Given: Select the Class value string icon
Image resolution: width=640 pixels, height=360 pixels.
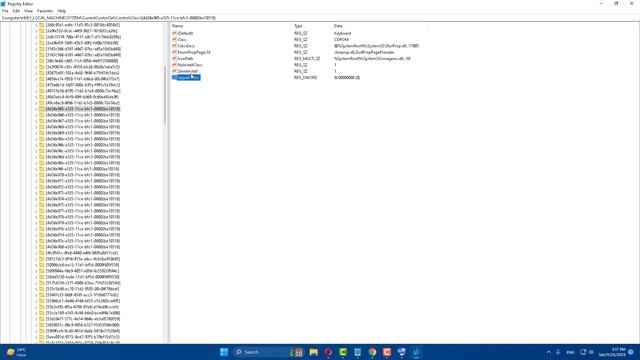Looking at the screenshot, I should [174, 40].
